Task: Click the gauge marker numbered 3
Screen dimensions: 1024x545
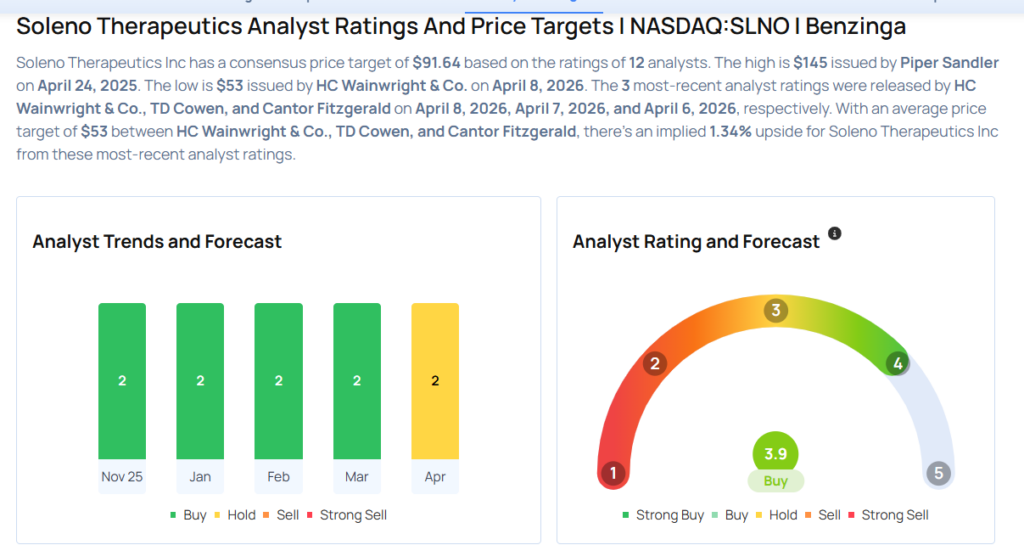Action: click(x=775, y=310)
